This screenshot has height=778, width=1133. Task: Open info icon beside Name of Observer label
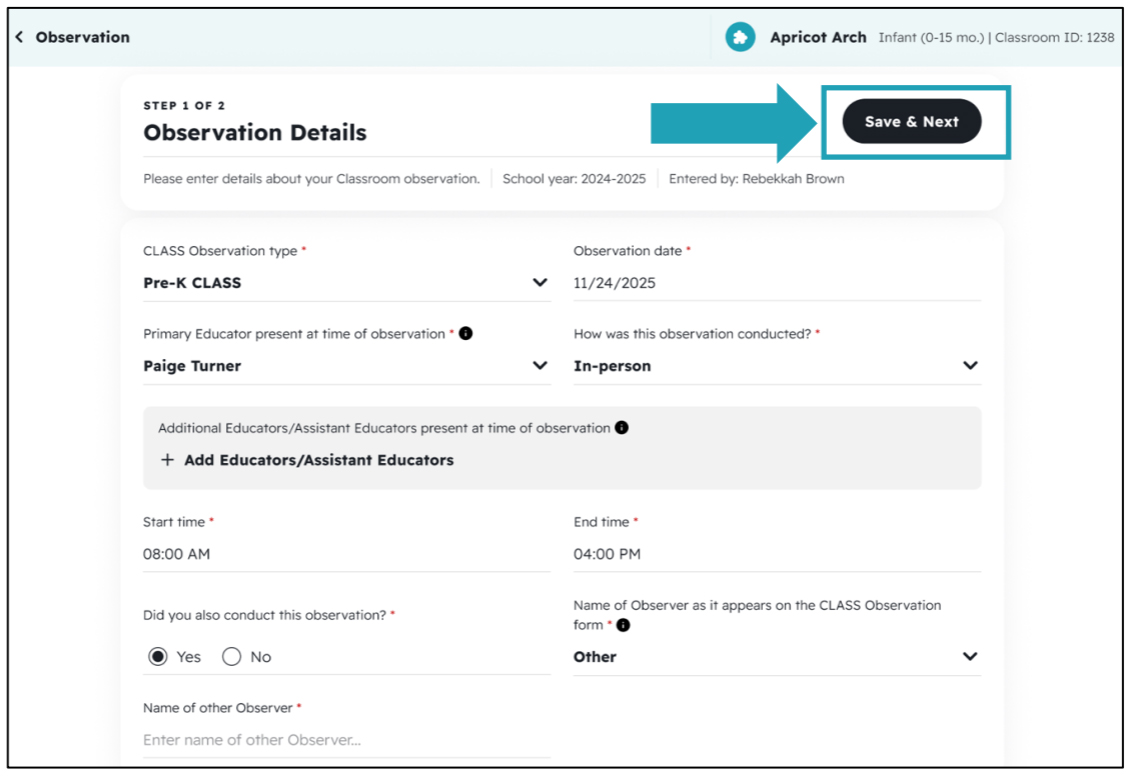pos(623,625)
